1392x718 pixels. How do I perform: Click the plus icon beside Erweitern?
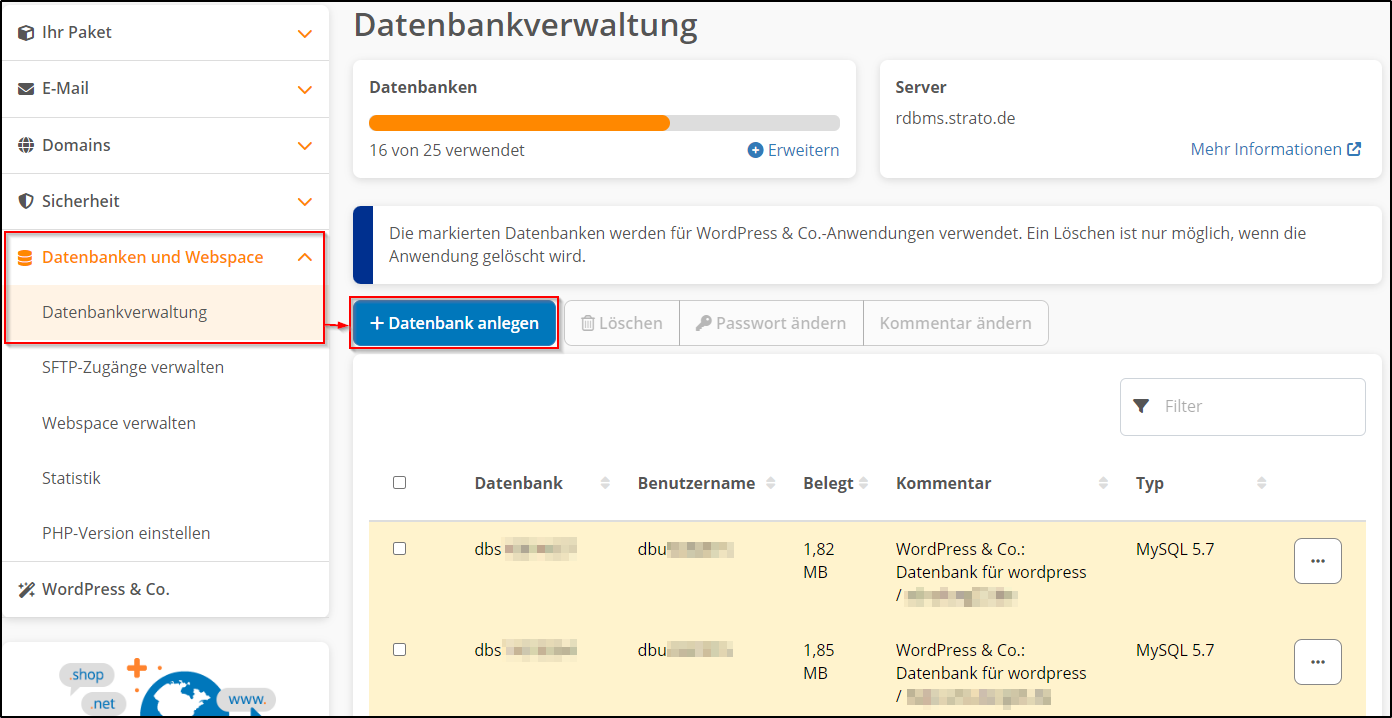click(756, 150)
